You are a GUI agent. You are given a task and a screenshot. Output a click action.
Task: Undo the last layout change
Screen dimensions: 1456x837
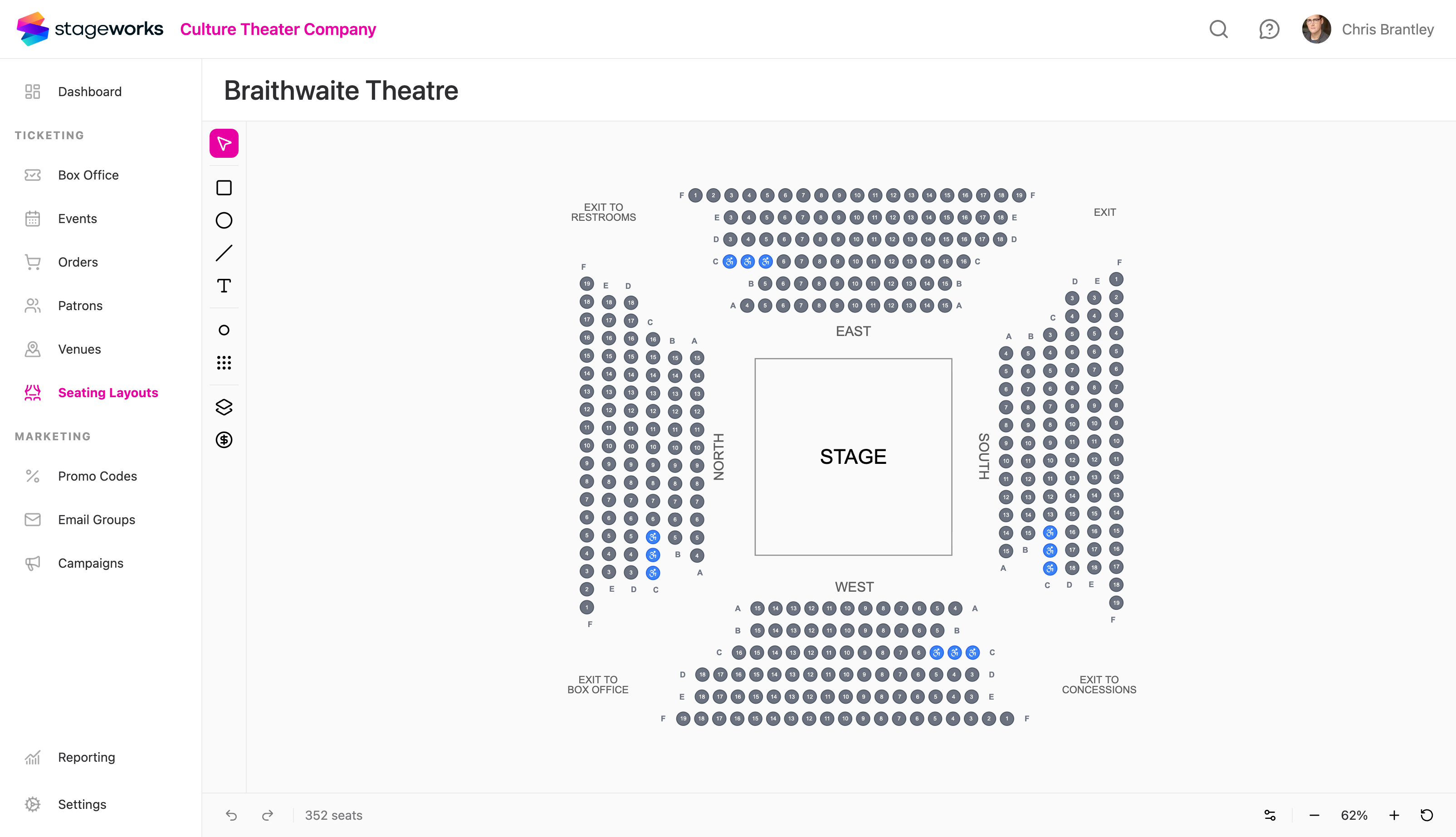point(232,815)
